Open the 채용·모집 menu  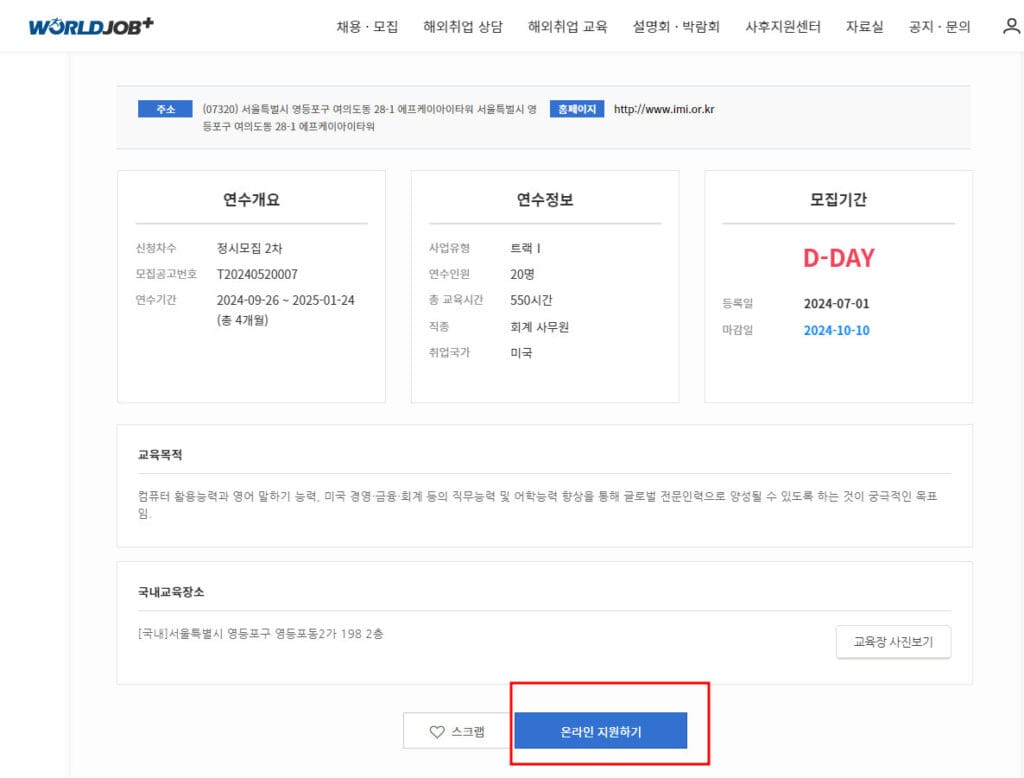(366, 28)
